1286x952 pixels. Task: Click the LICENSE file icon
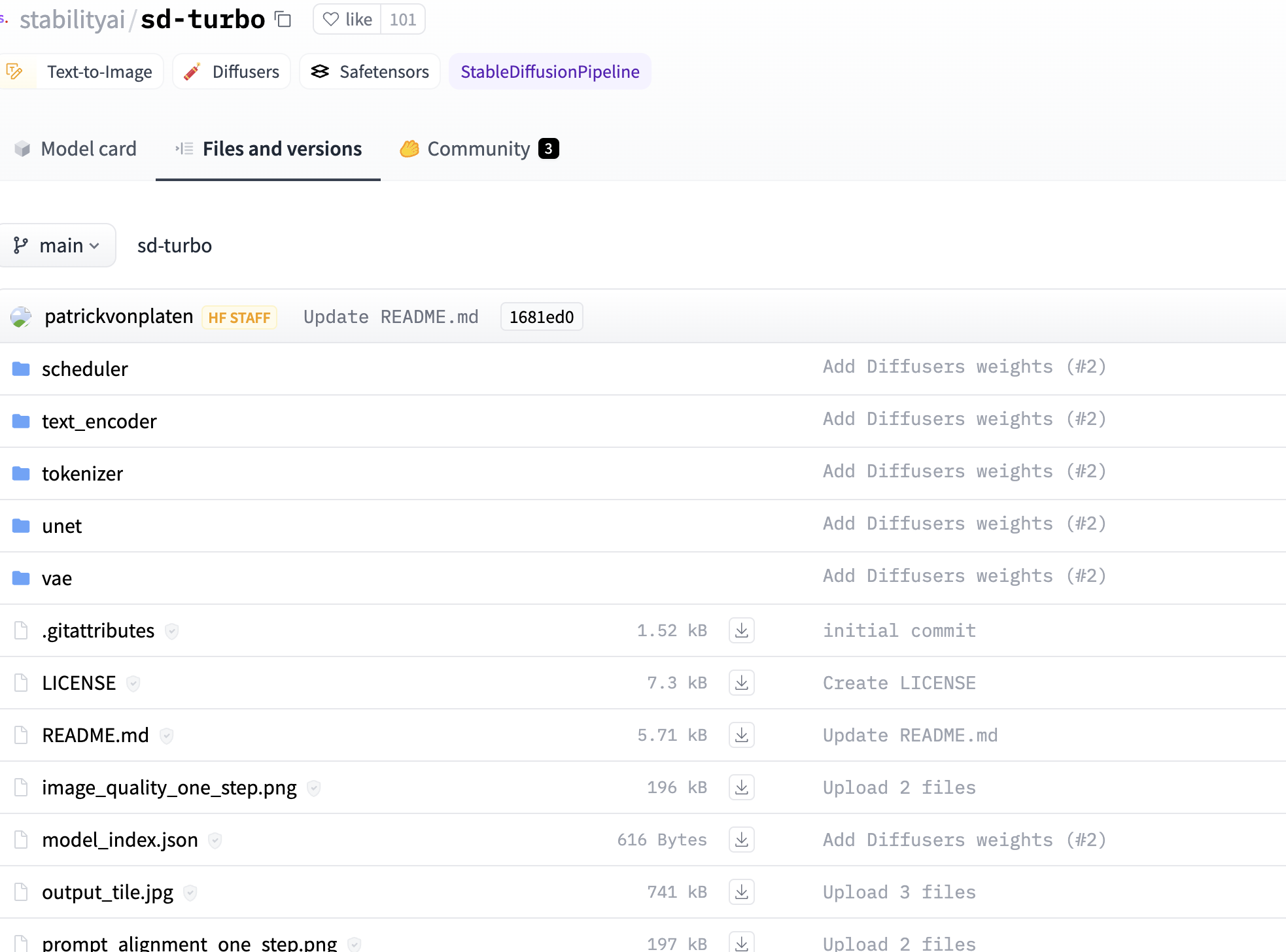tap(21, 683)
